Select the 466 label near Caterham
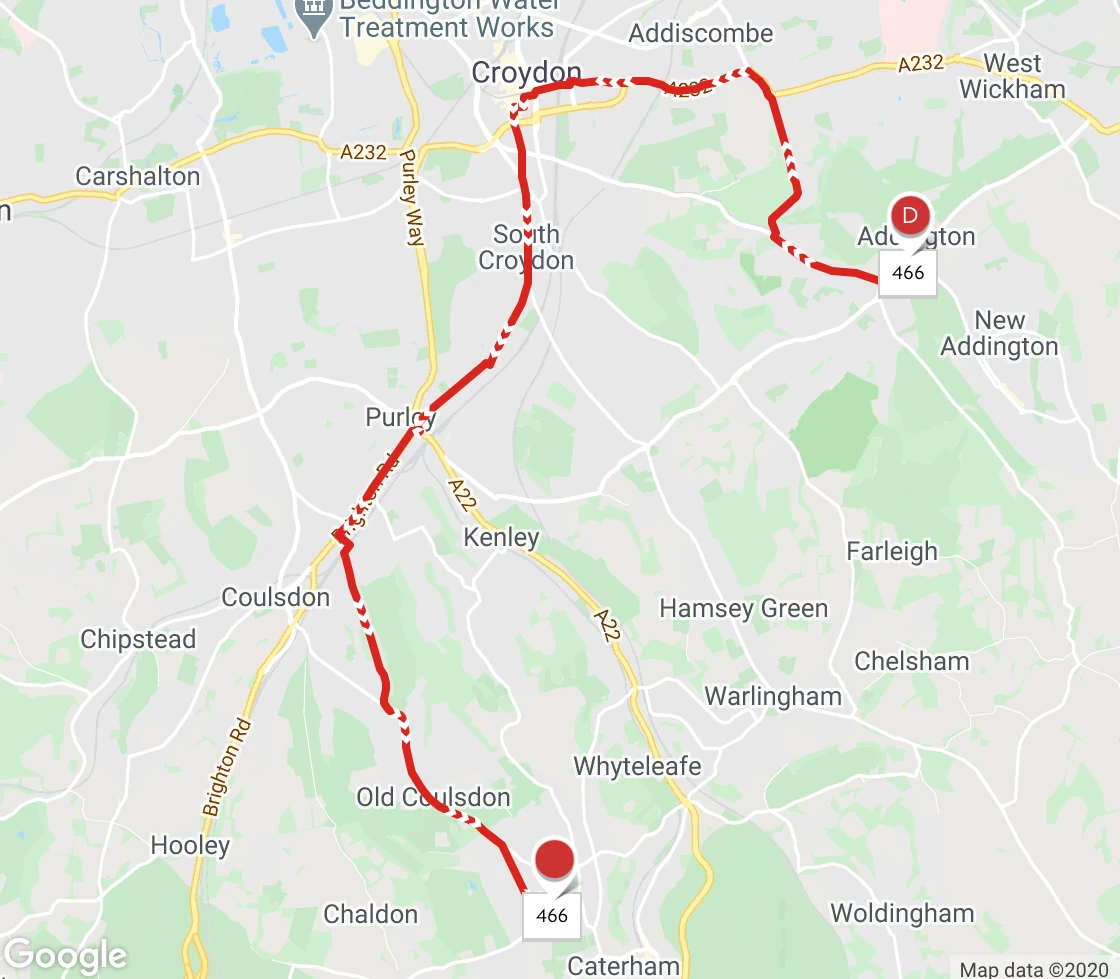Screen dimensions: 1120x979 [551, 915]
